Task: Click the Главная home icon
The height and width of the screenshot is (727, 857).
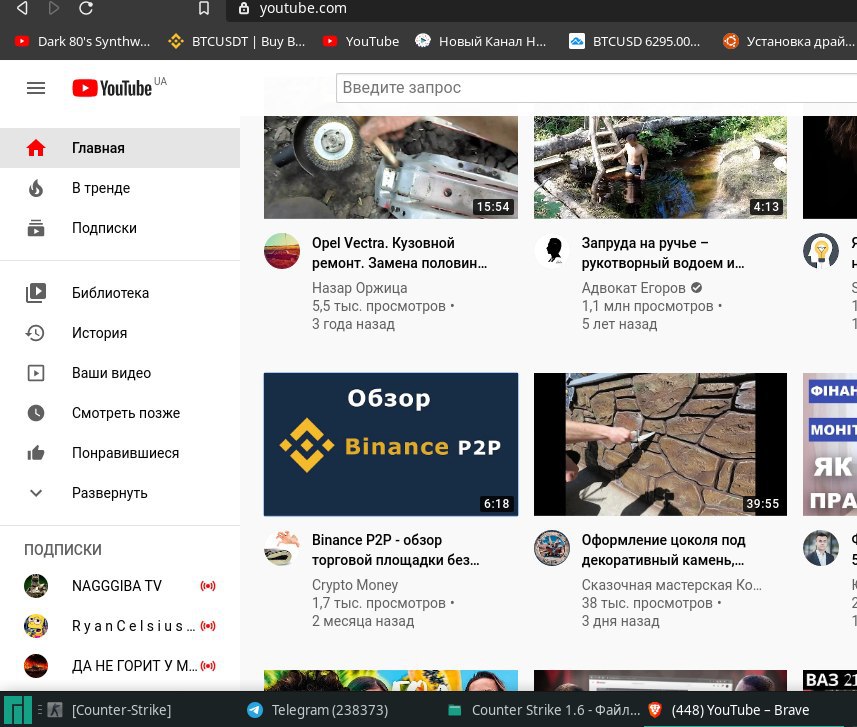Action: (x=36, y=148)
